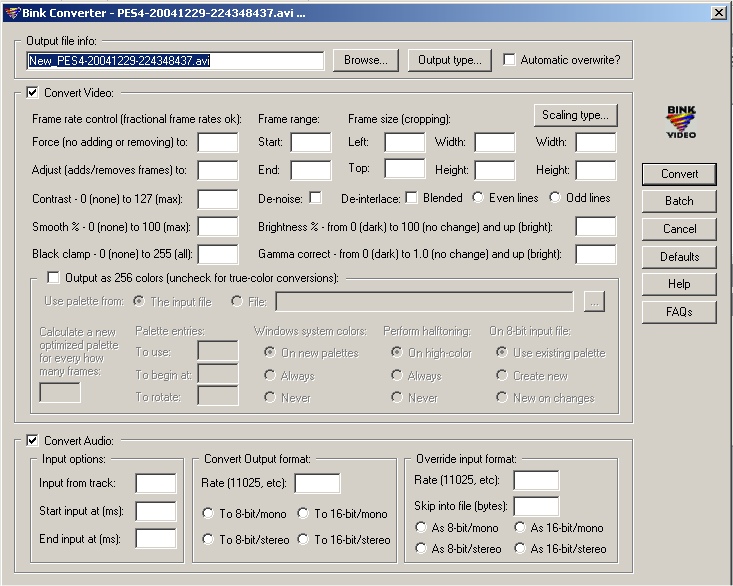733x586 pixels.
Task: Select Even lines de-interlace option
Action: (x=478, y=198)
